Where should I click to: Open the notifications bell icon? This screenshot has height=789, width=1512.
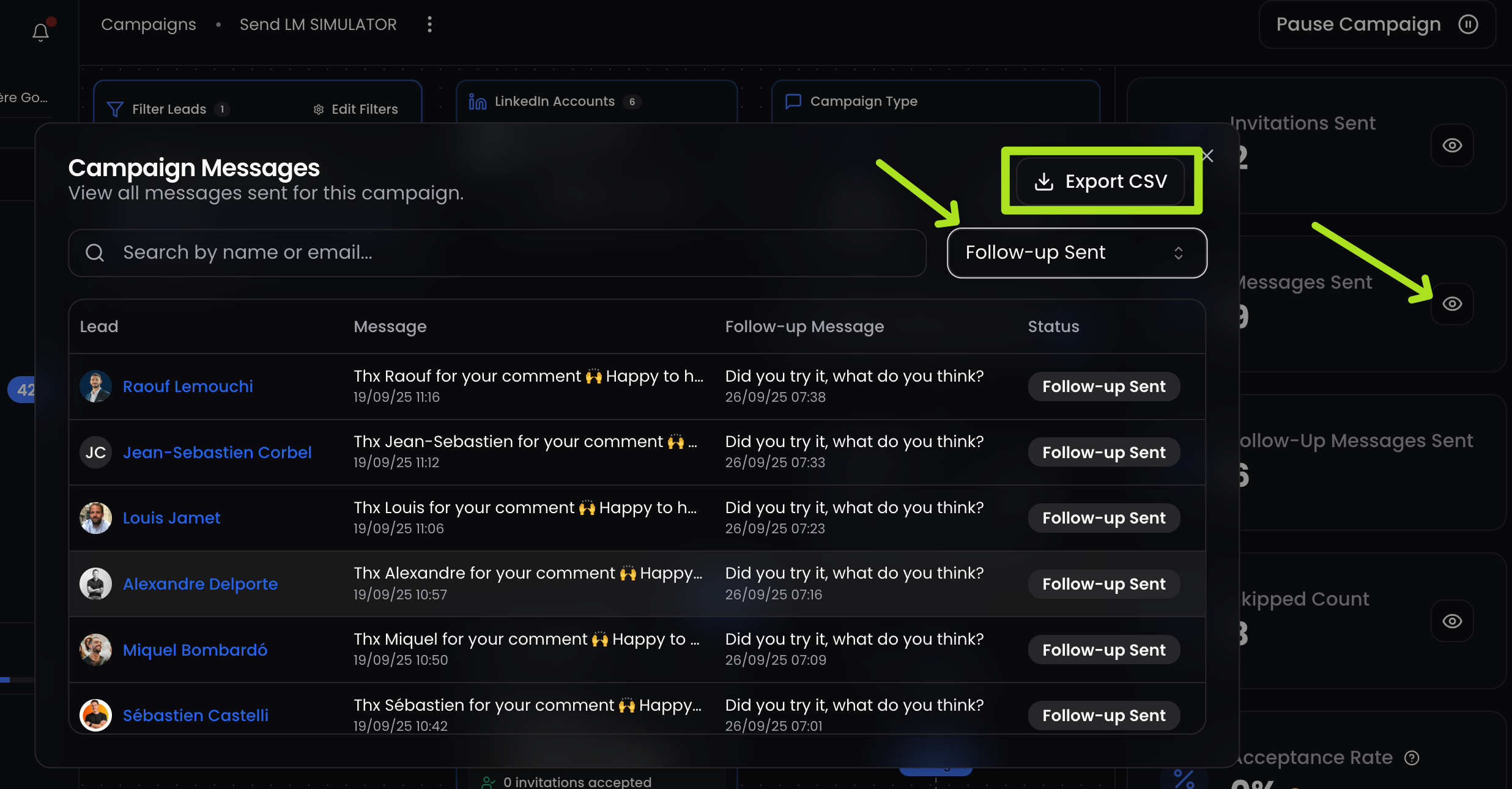tap(40, 32)
